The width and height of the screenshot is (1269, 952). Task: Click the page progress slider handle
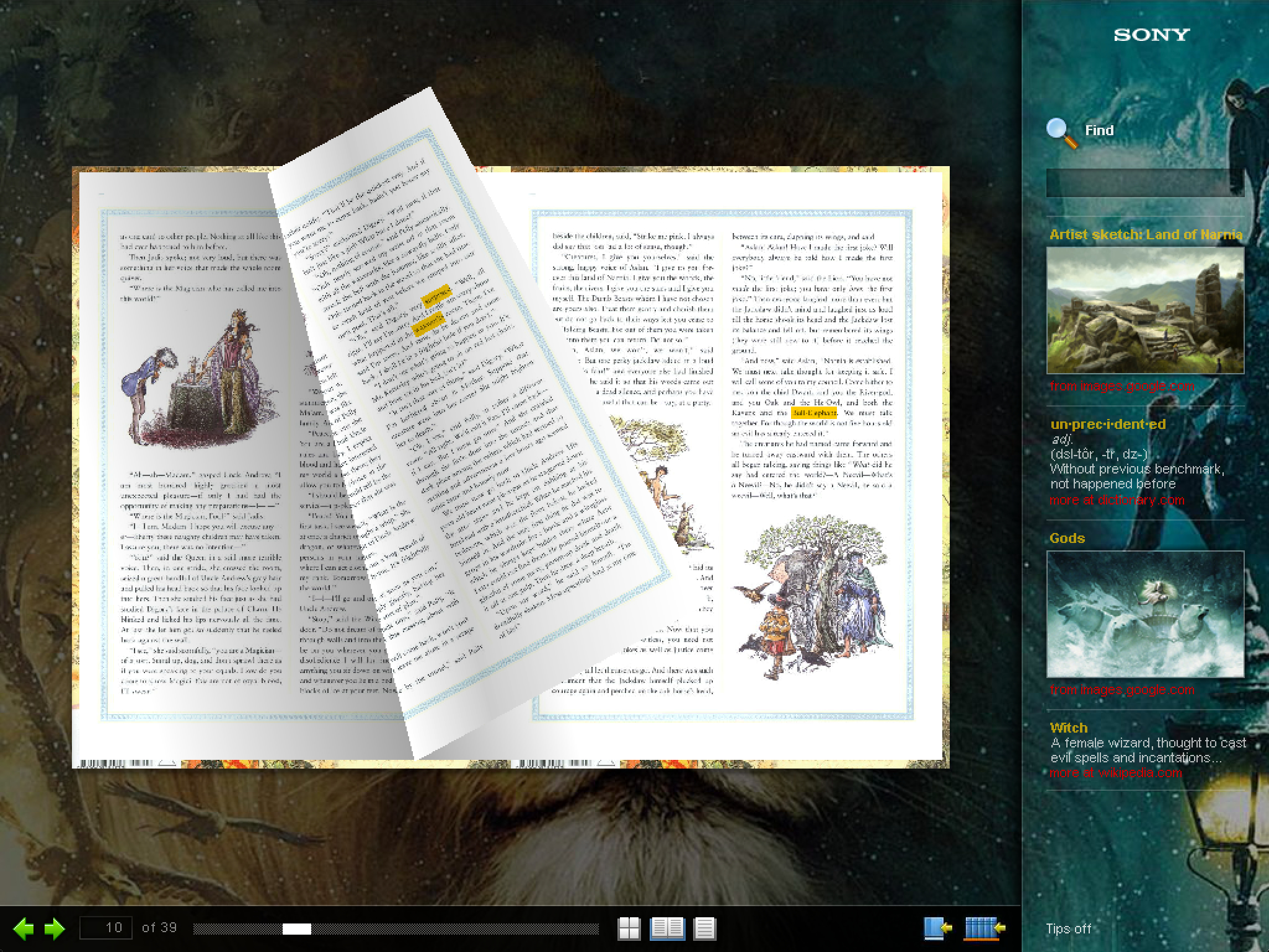coord(296,928)
